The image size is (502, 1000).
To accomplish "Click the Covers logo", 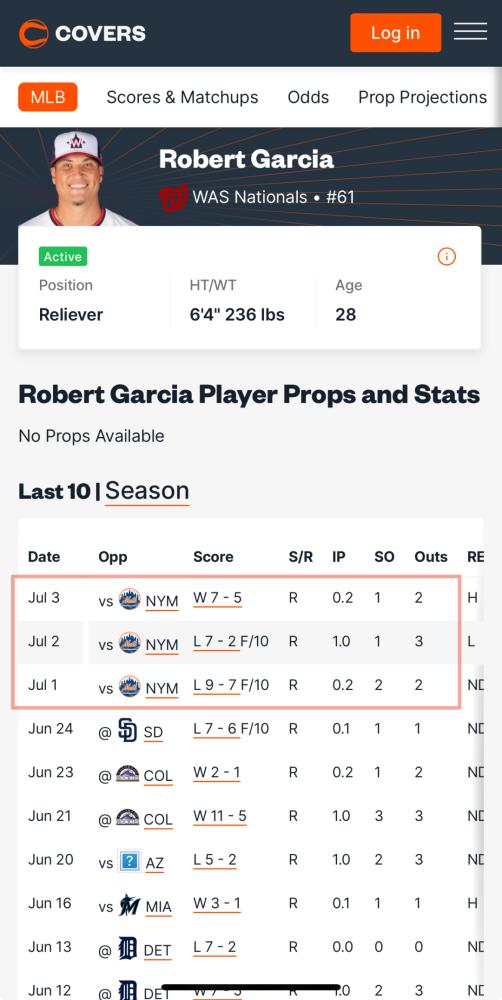I will 82,33.
